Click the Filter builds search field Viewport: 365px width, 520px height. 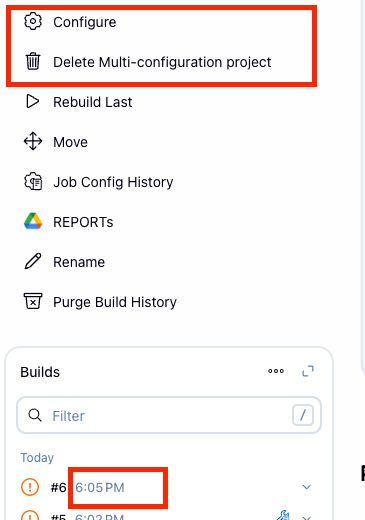169,415
